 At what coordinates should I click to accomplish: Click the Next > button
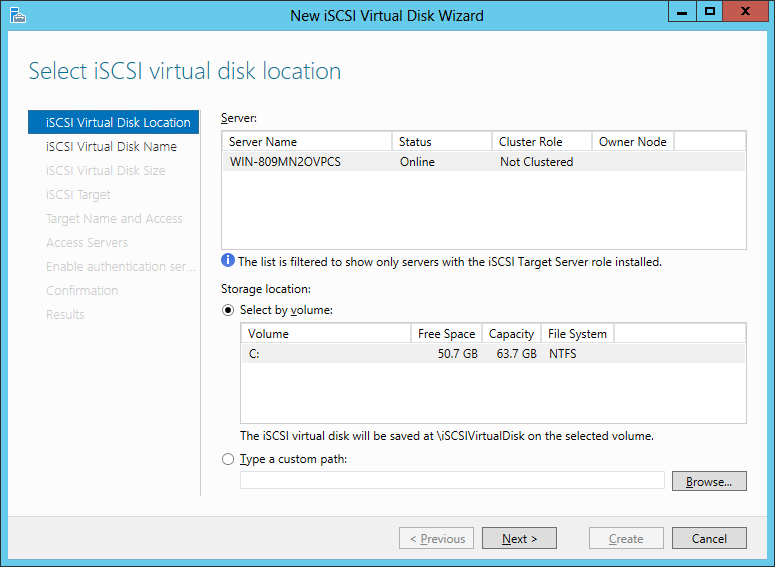click(x=519, y=538)
